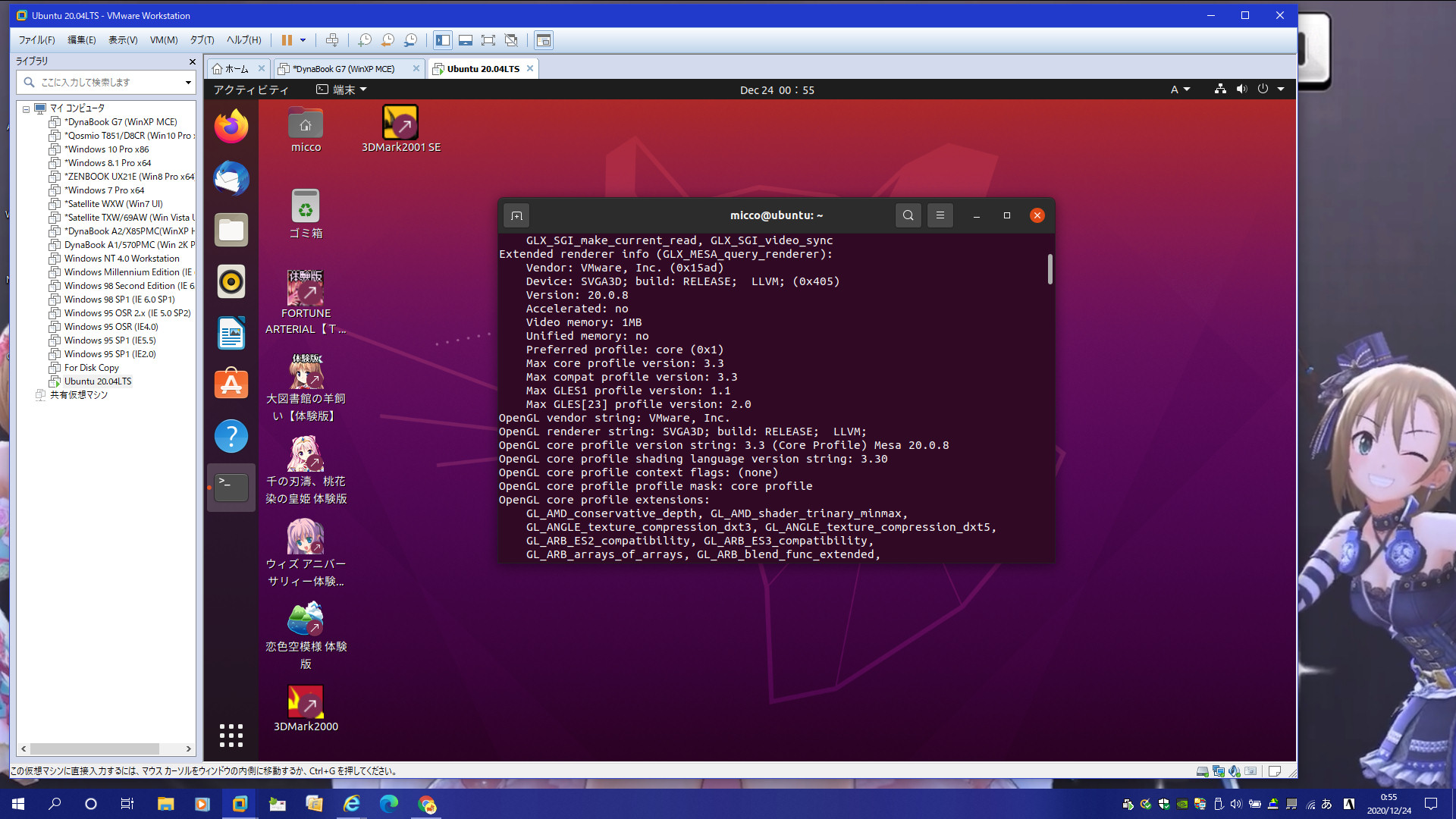1456x819 pixels.
Task: Open the clock showing Dec 24 00:55
Action: coord(777,90)
